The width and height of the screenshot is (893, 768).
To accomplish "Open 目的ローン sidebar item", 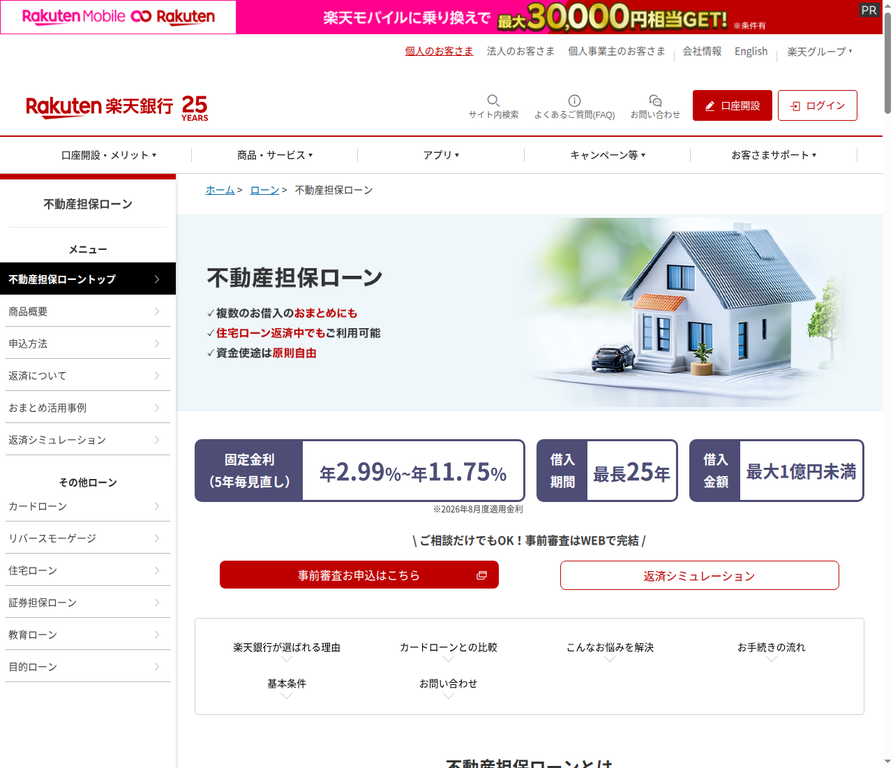I will (x=88, y=667).
